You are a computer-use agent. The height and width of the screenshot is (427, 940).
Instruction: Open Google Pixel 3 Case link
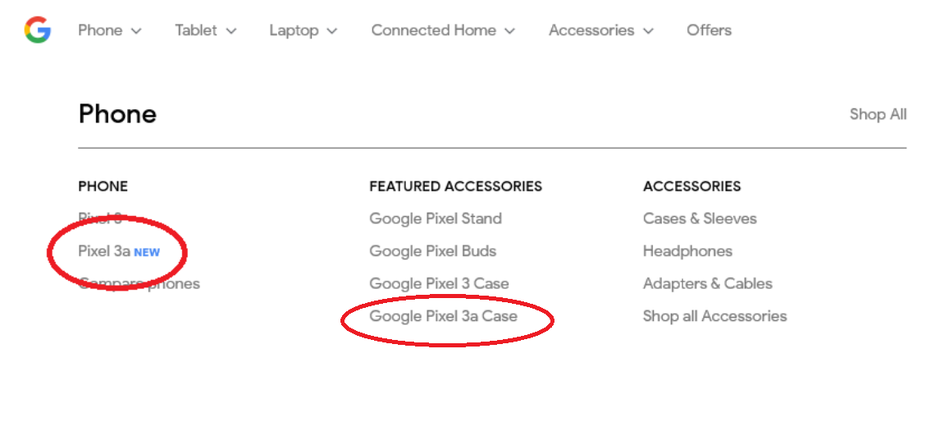[439, 283]
